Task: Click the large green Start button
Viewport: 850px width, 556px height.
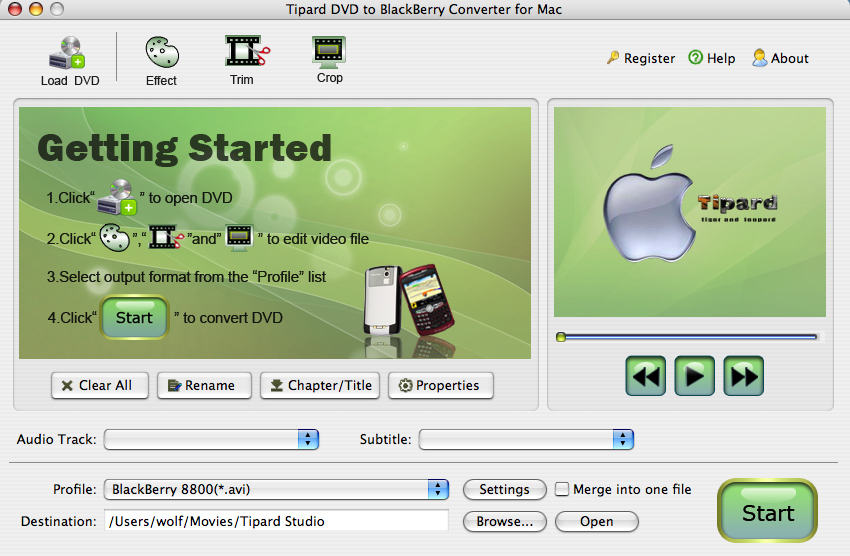Action: [x=767, y=511]
